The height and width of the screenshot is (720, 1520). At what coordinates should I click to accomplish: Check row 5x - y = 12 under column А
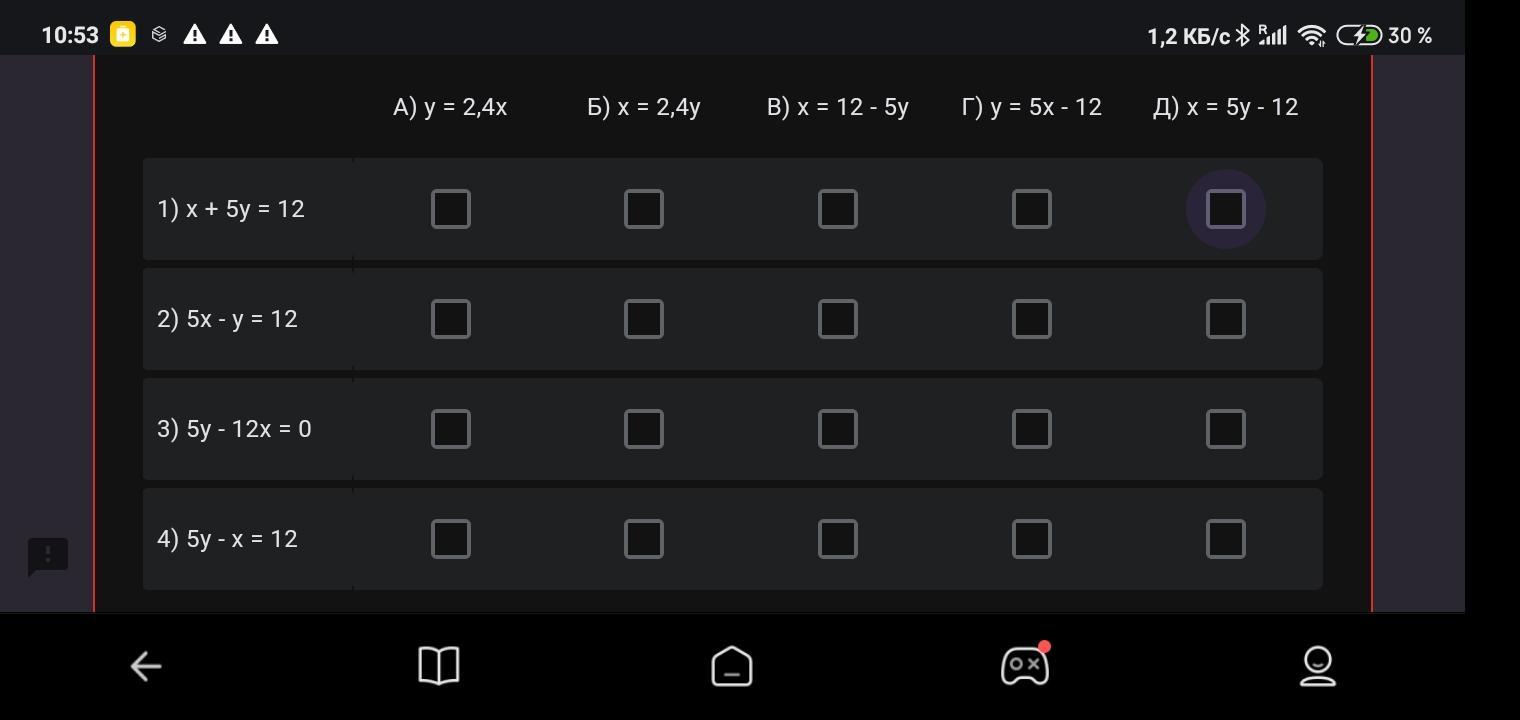[x=450, y=319]
